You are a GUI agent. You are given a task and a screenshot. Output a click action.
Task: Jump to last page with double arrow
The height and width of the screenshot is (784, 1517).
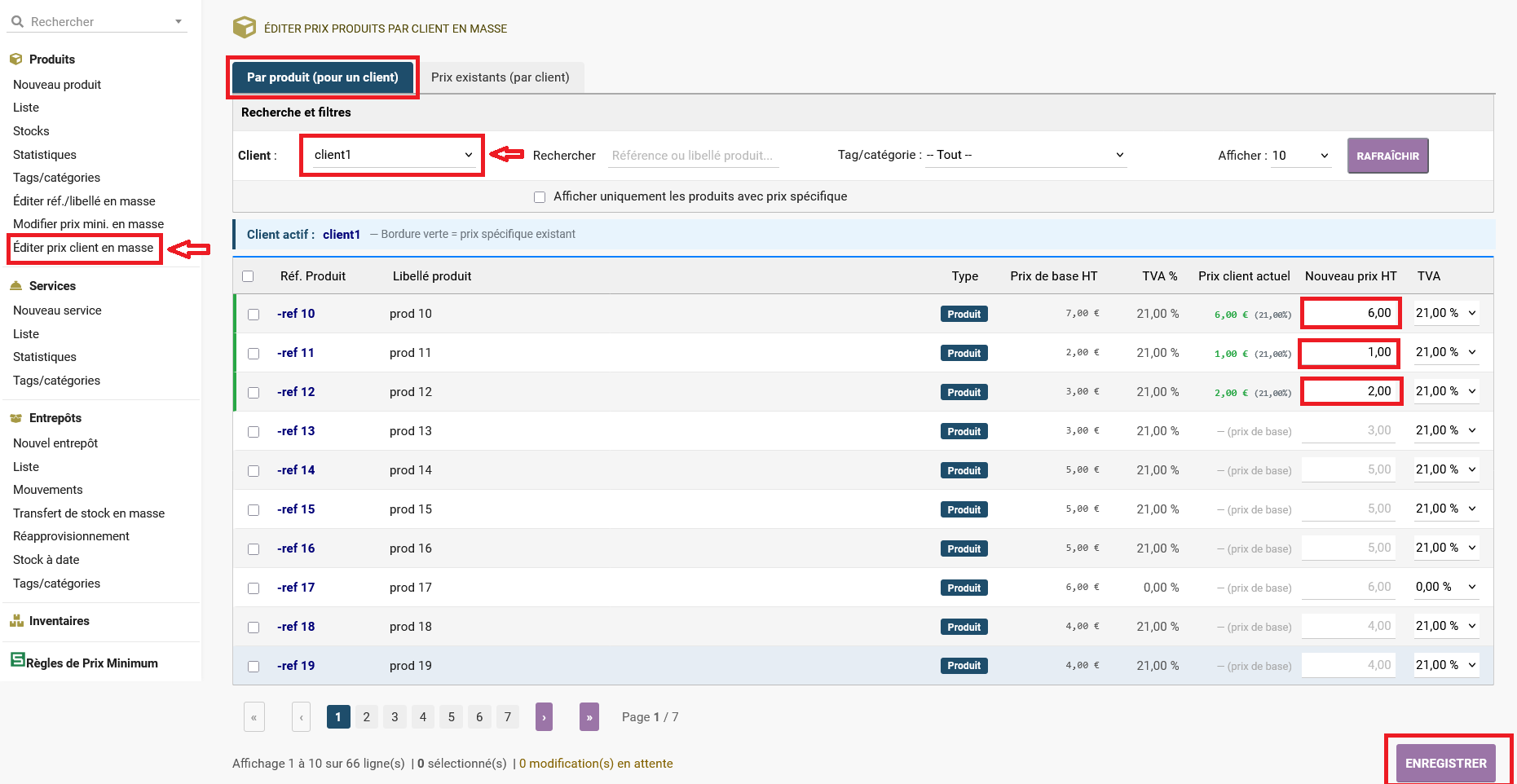tap(589, 717)
